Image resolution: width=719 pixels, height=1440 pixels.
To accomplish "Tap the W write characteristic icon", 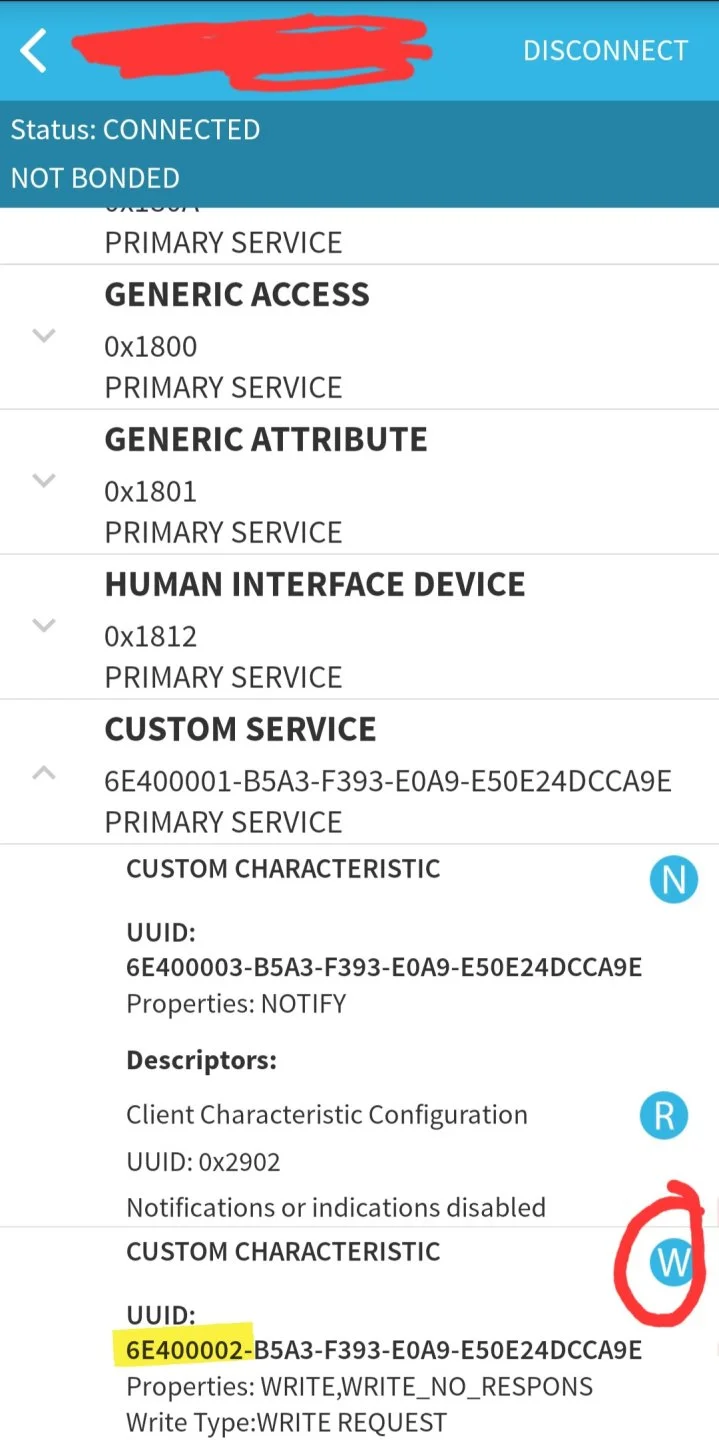I will (x=672, y=1263).
